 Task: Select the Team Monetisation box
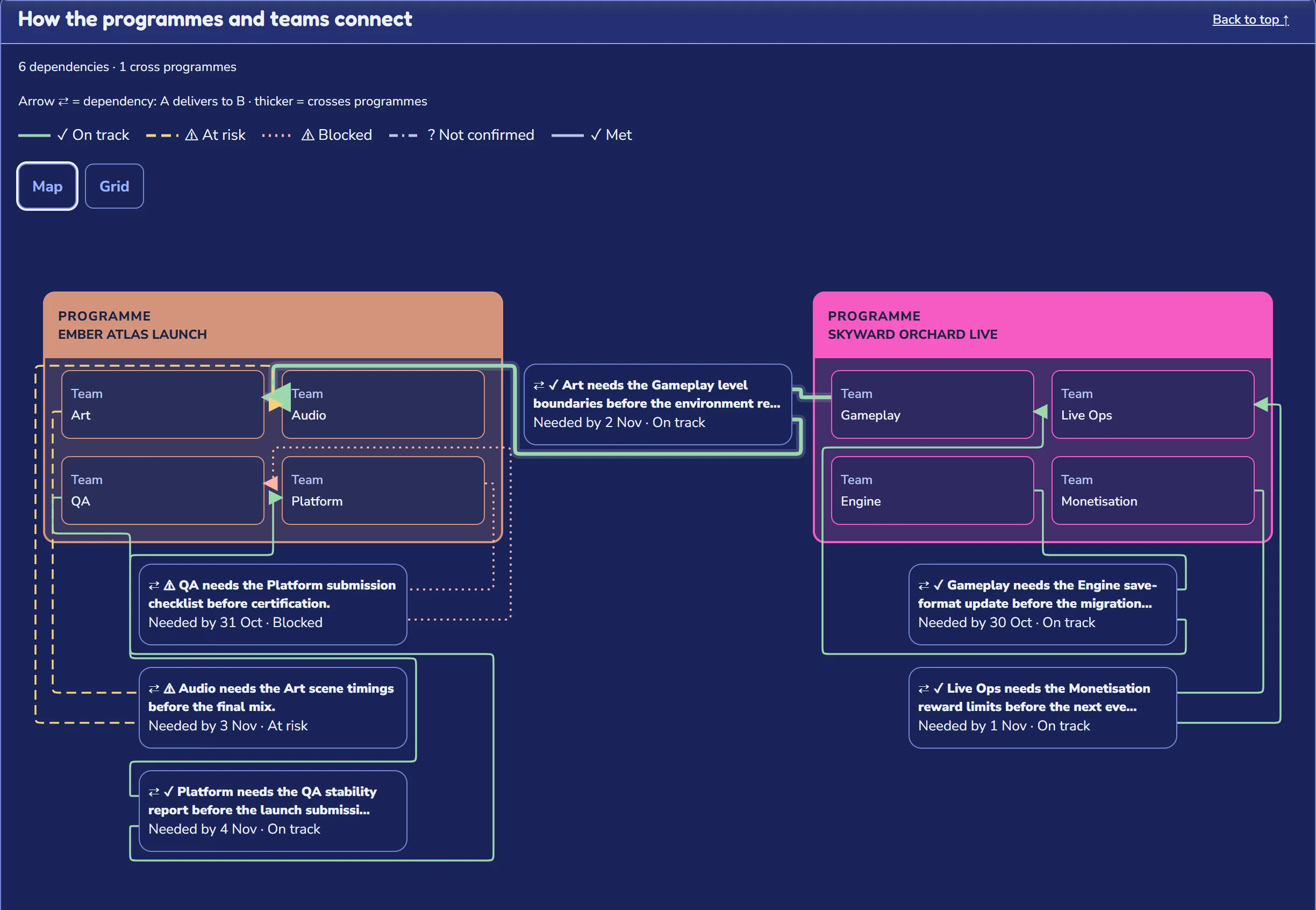coord(1153,490)
